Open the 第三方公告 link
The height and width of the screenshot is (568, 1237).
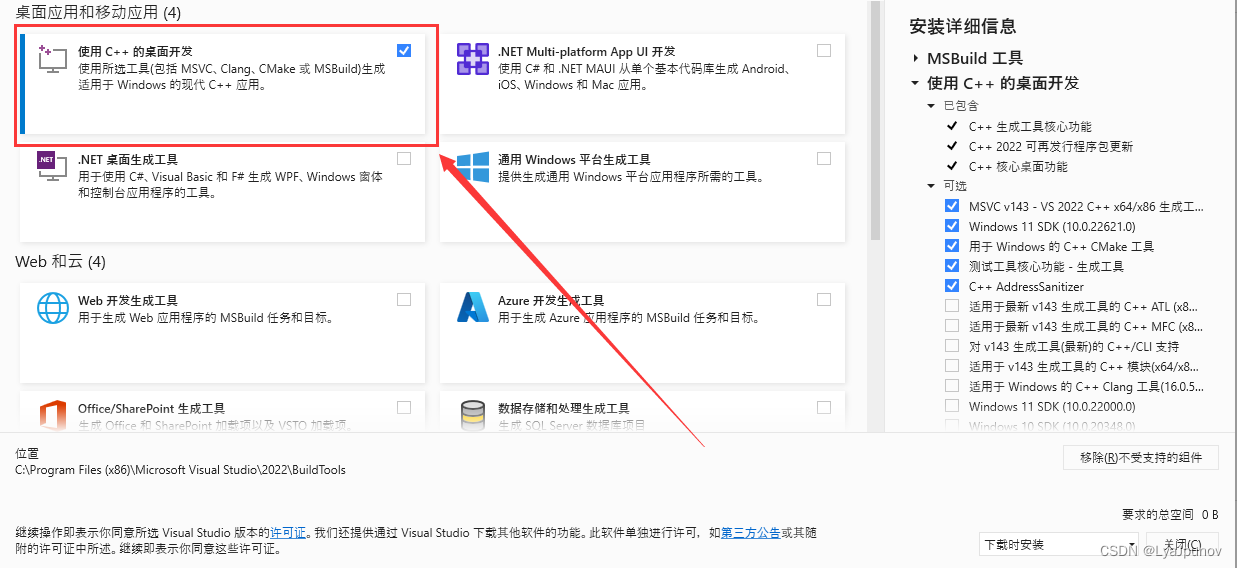tap(750, 533)
